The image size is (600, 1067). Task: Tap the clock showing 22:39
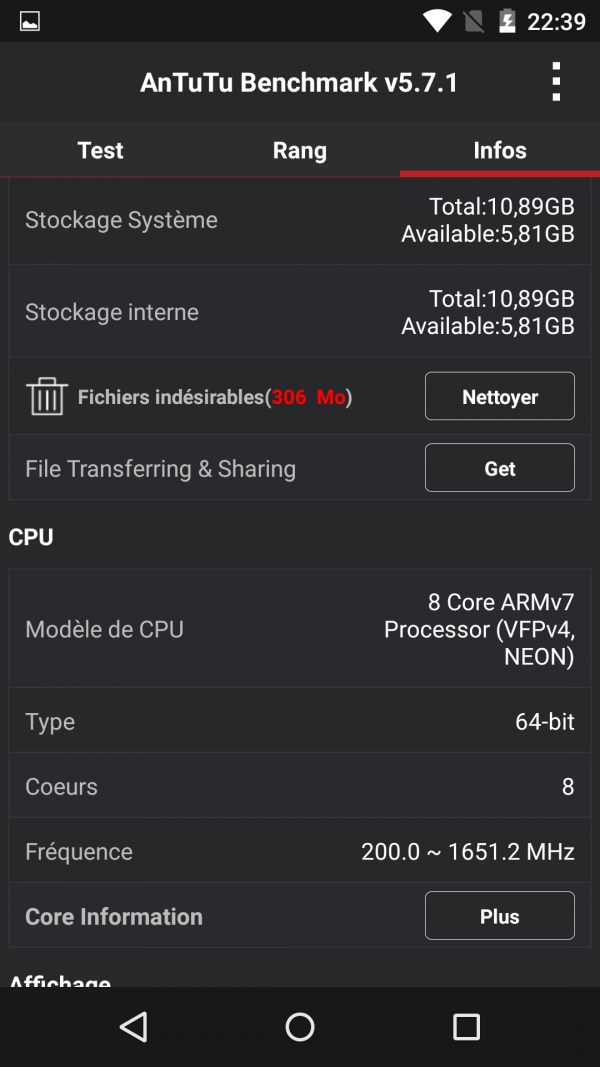pyautogui.click(x=556, y=21)
